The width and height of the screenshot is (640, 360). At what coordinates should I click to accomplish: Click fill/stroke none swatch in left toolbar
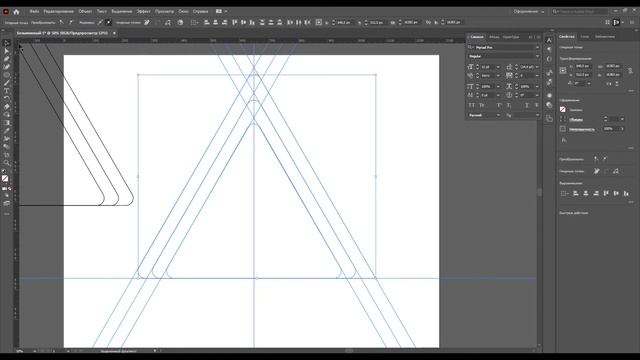click(5, 178)
